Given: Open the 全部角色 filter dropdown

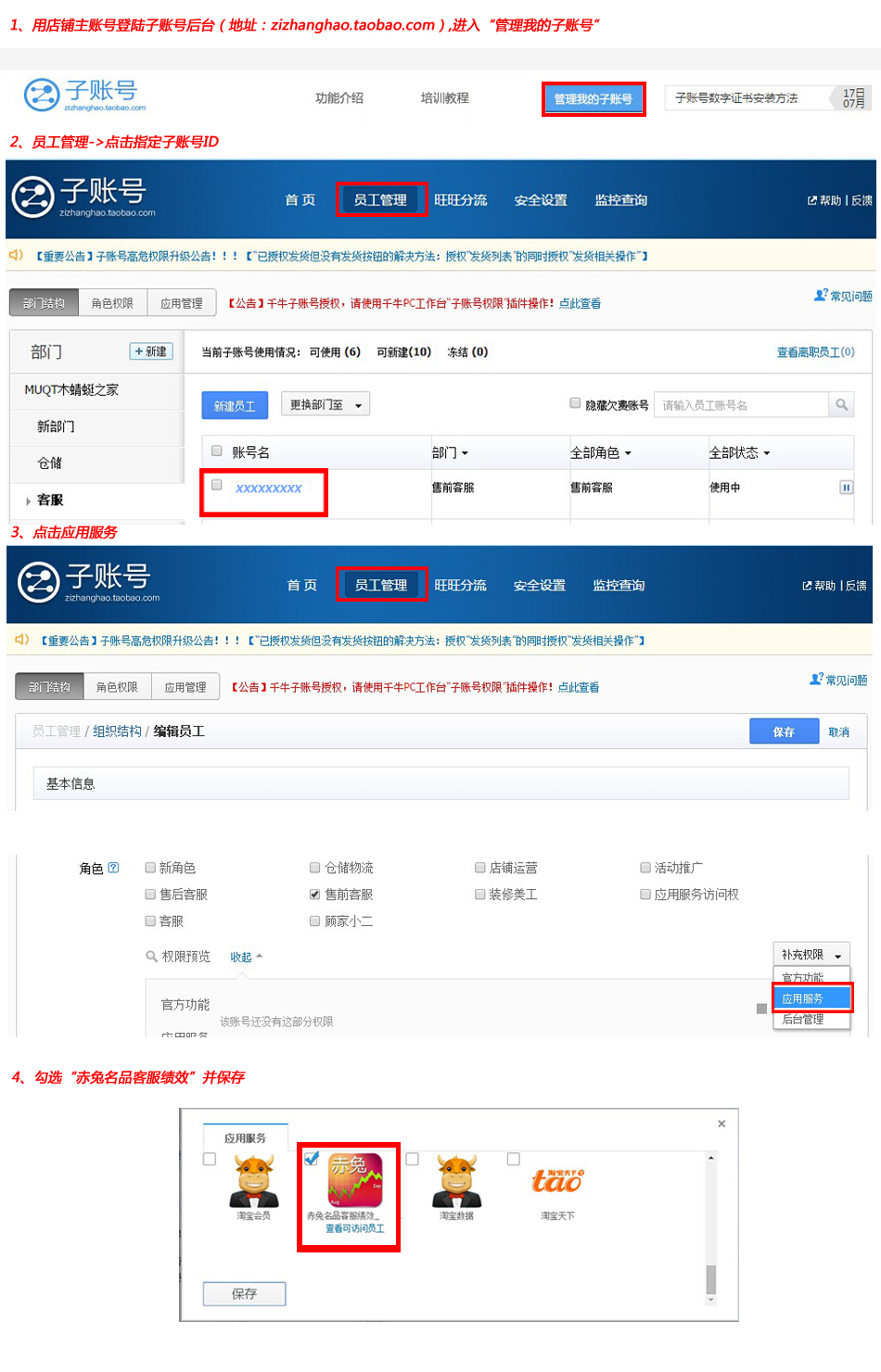Looking at the screenshot, I should point(601,452).
